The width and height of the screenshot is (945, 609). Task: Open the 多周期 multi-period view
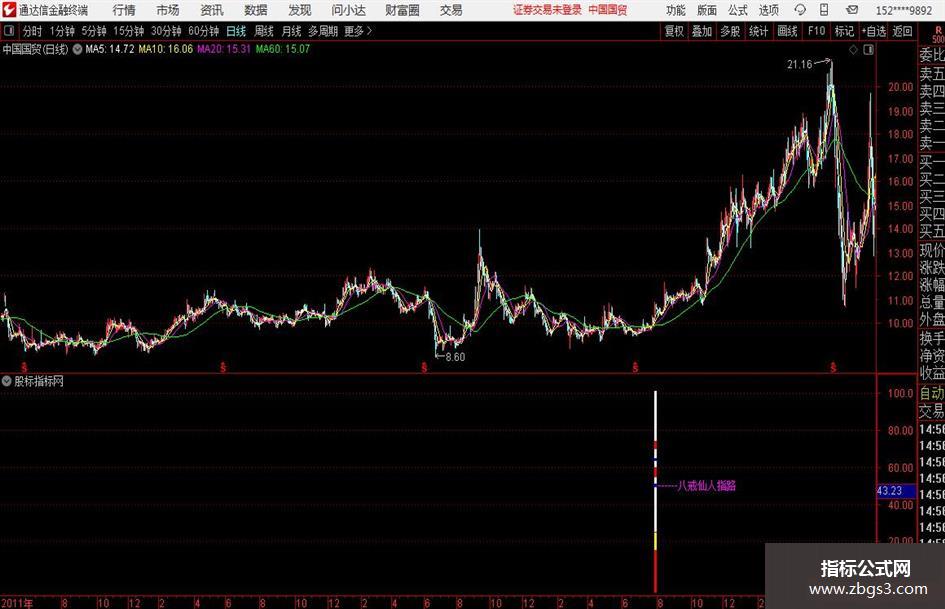point(323,31)
